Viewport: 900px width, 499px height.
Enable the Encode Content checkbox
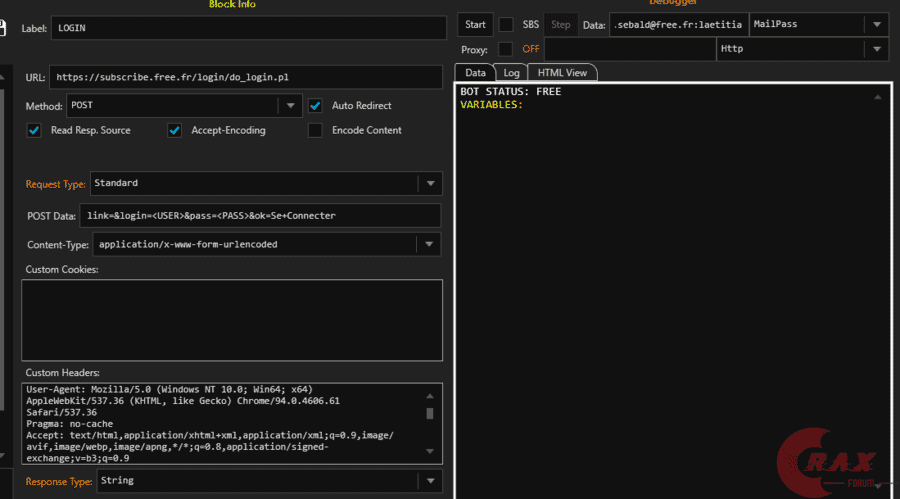tap(315, 130)
